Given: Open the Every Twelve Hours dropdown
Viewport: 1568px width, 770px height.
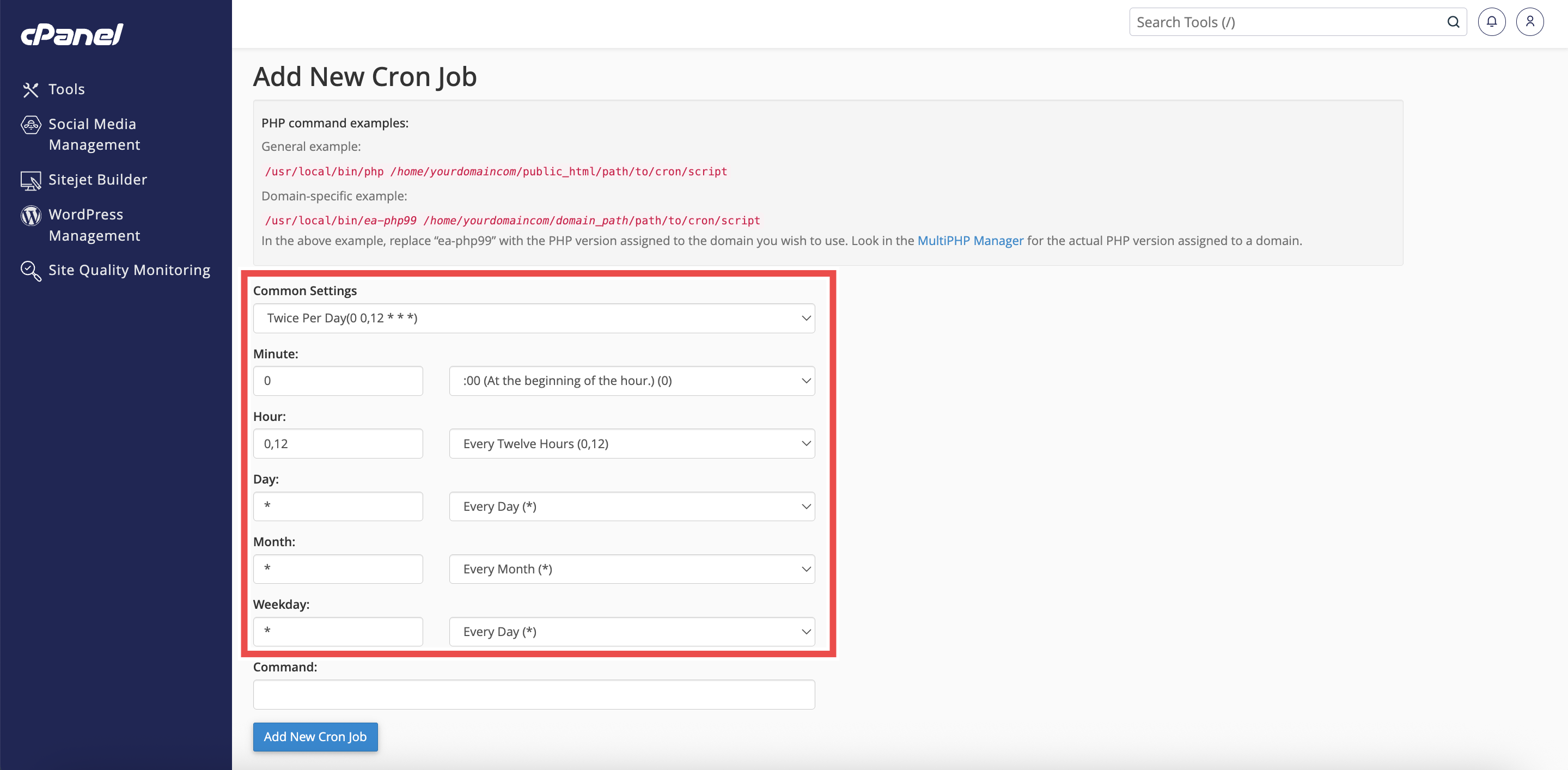Looking at the screenshot, I should pyautogui.click(x=631, y=443).
